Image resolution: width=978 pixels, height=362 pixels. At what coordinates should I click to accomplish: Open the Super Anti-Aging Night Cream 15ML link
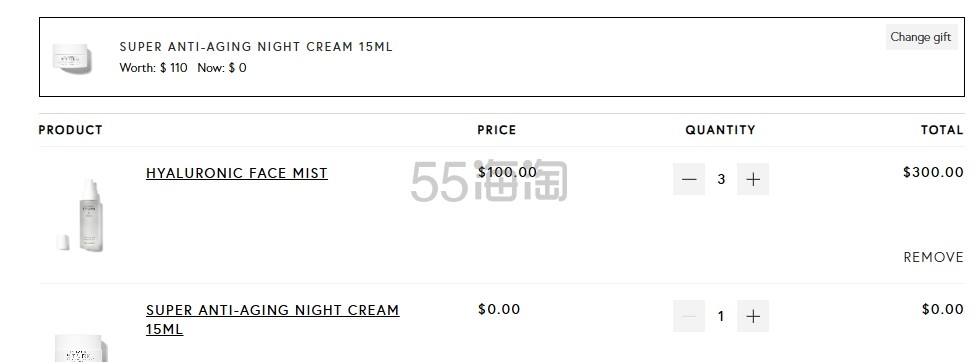pyautogui.click(x=273, y=319)
